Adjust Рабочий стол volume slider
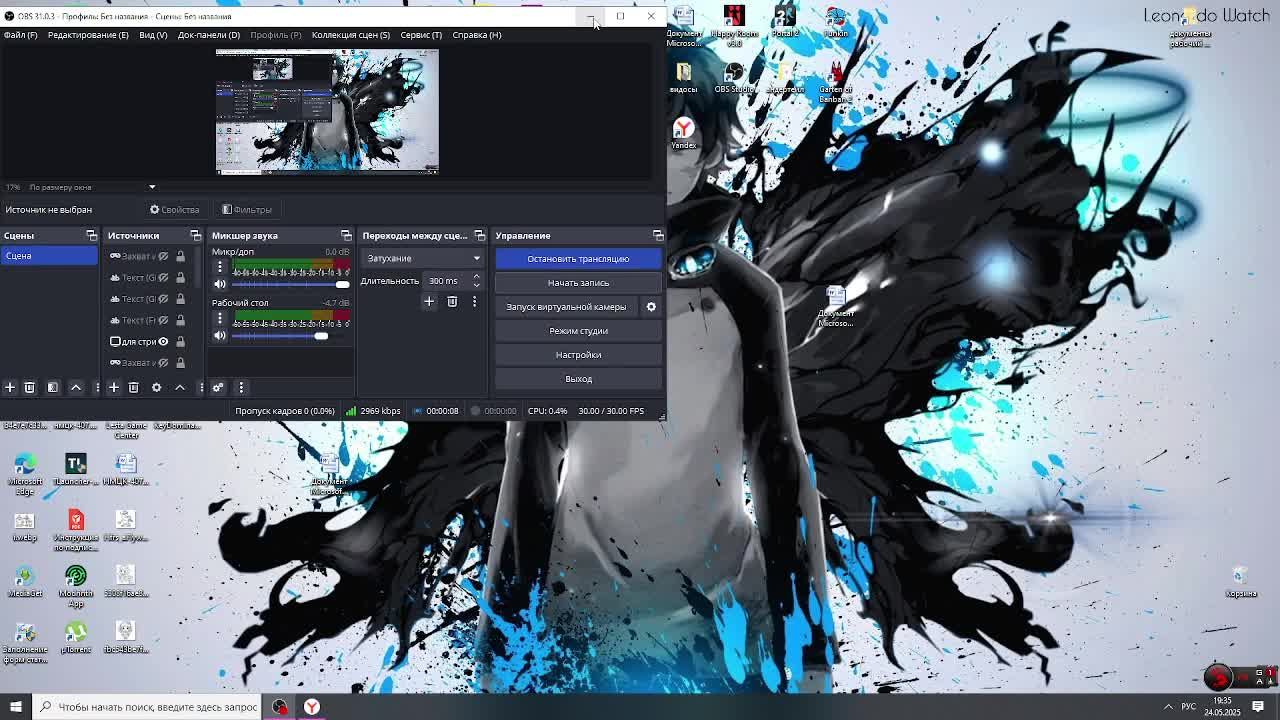 pyautogui.click(x=290, y=336)
